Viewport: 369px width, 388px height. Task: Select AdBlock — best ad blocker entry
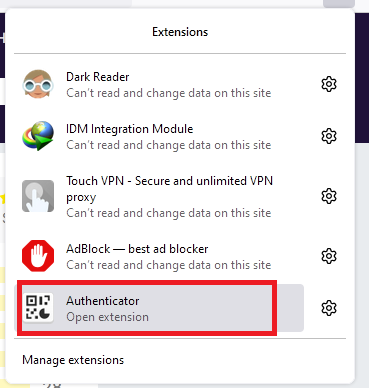pos(159,256)
